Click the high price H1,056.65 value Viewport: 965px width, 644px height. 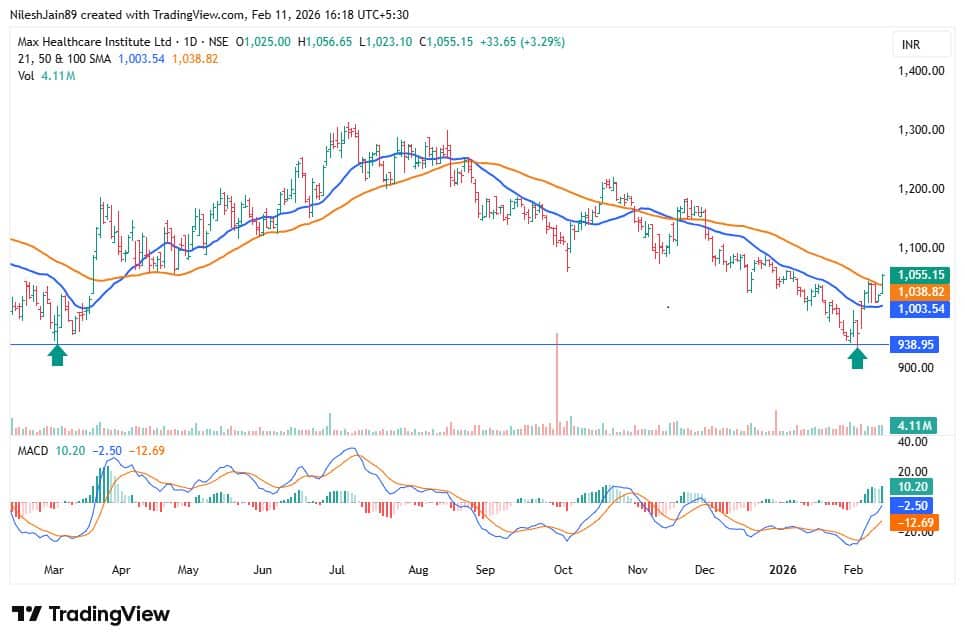point(325,42)
